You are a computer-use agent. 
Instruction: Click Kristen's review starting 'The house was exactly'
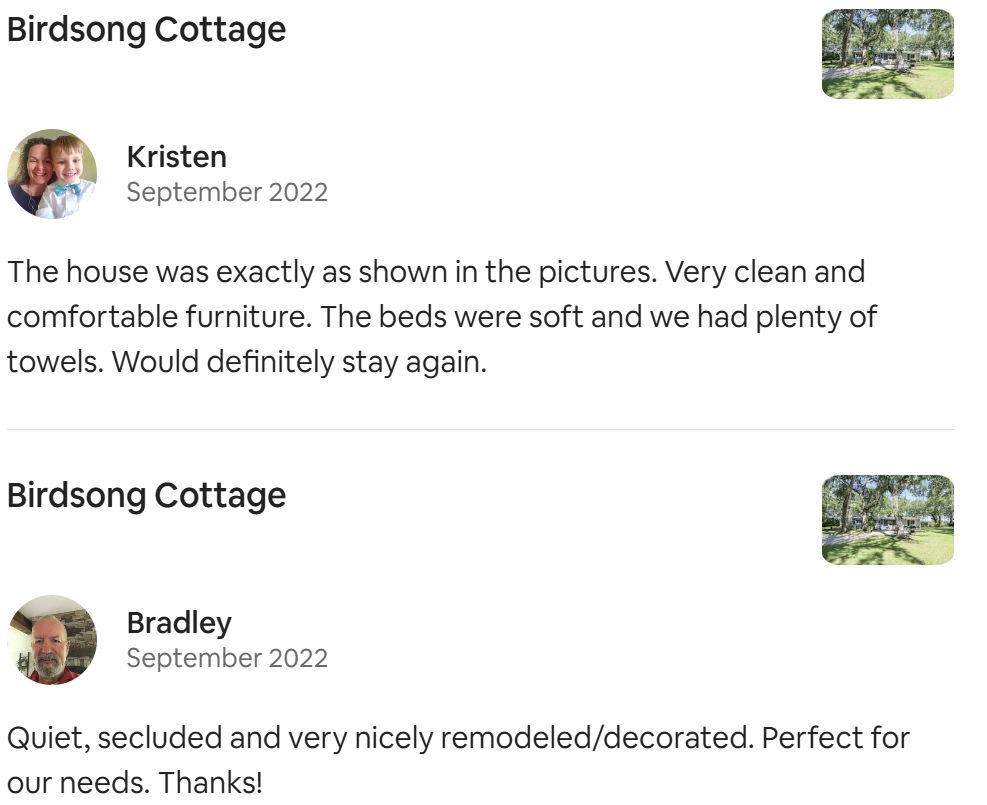coord(442,317)
